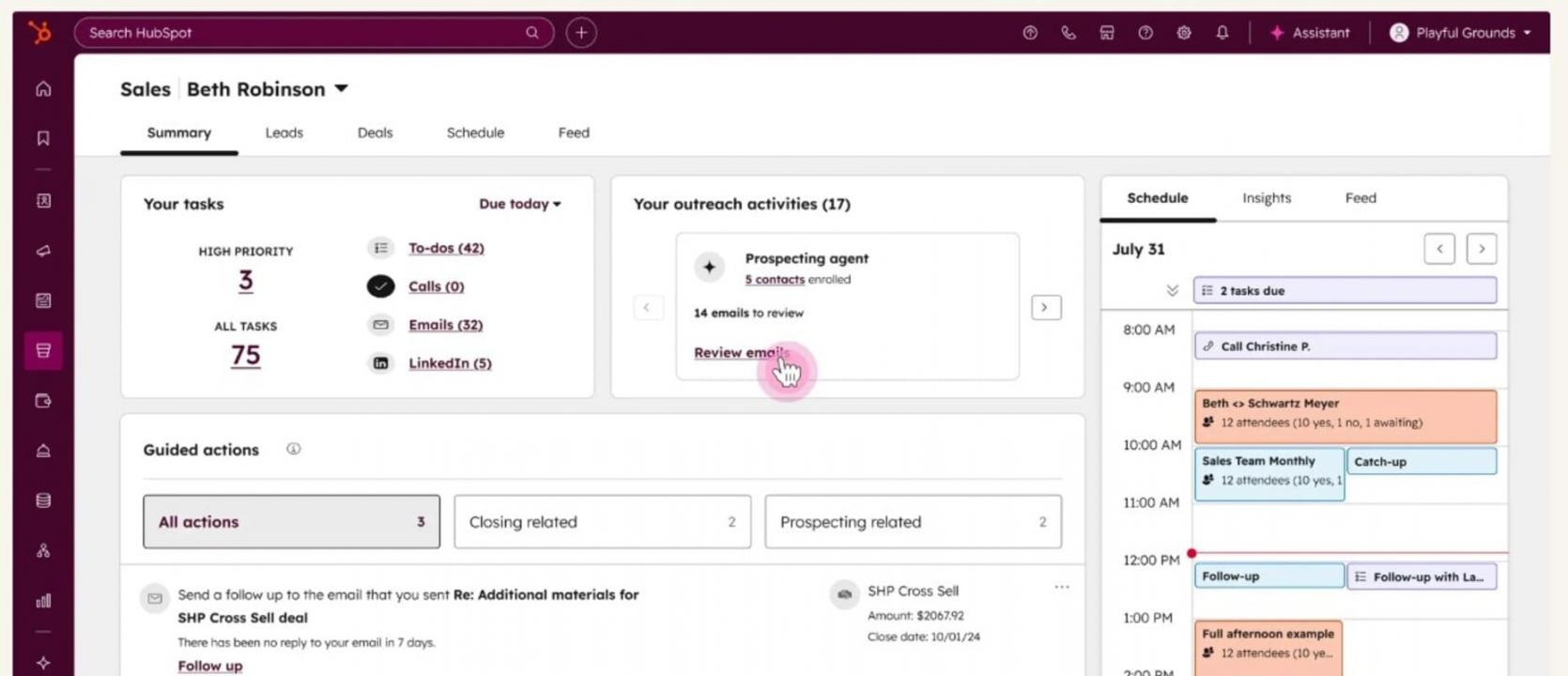Open the Marketing megaphone icon in sidebar

coord(43,251)
